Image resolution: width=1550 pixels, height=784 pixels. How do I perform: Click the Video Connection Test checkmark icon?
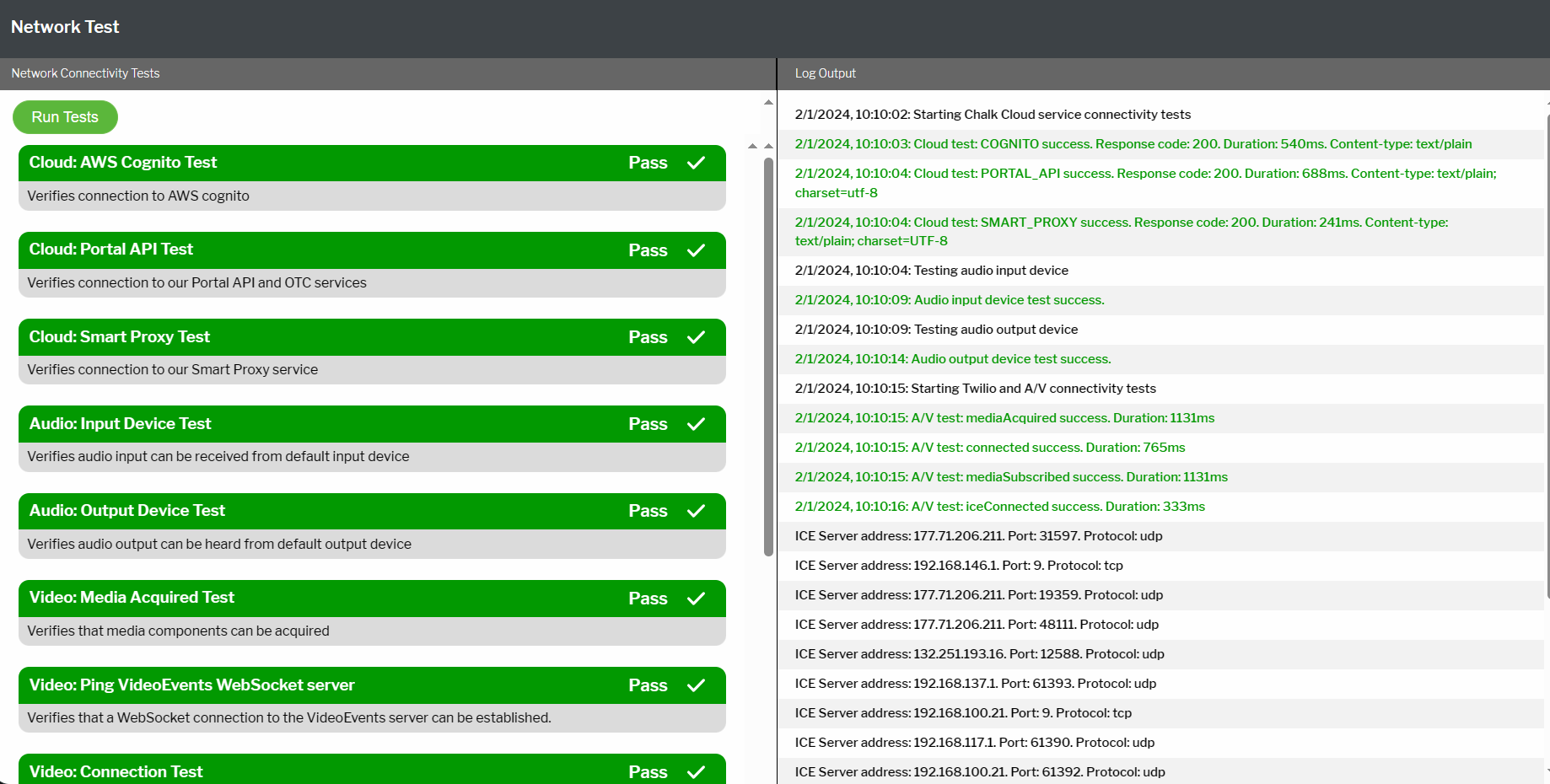(696, 771)
